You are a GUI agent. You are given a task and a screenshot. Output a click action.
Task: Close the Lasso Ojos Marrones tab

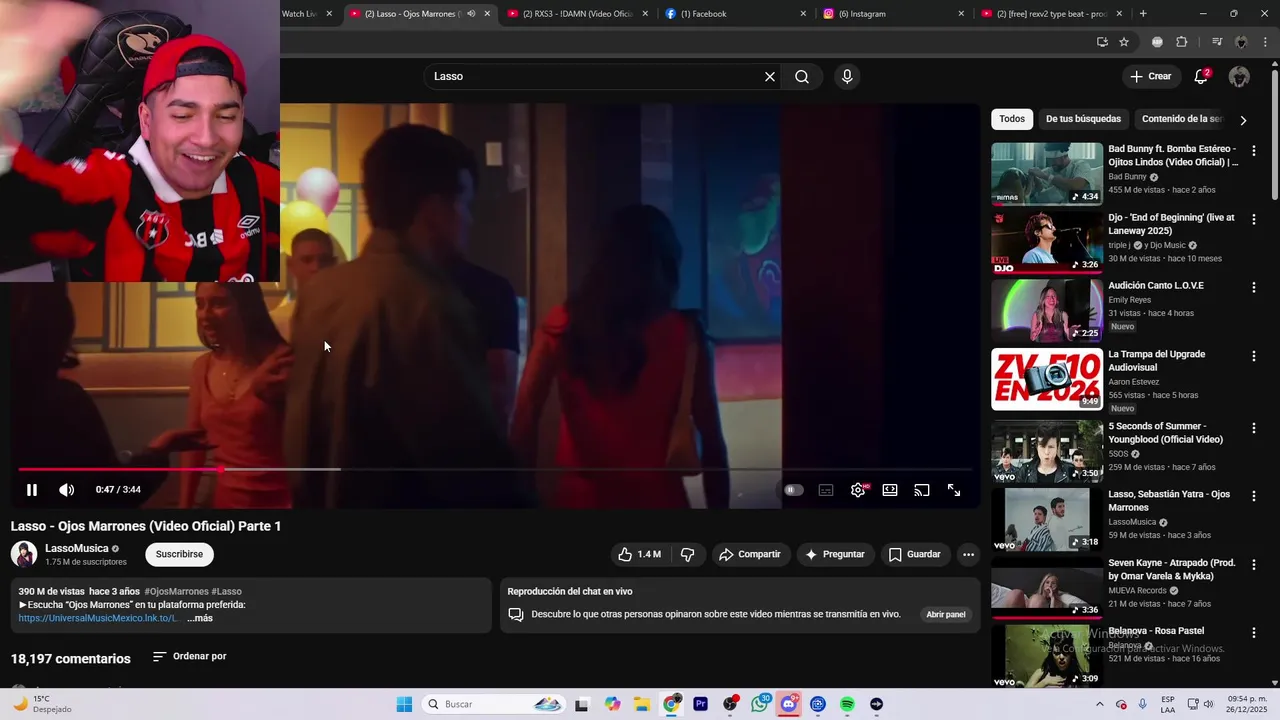487,14
